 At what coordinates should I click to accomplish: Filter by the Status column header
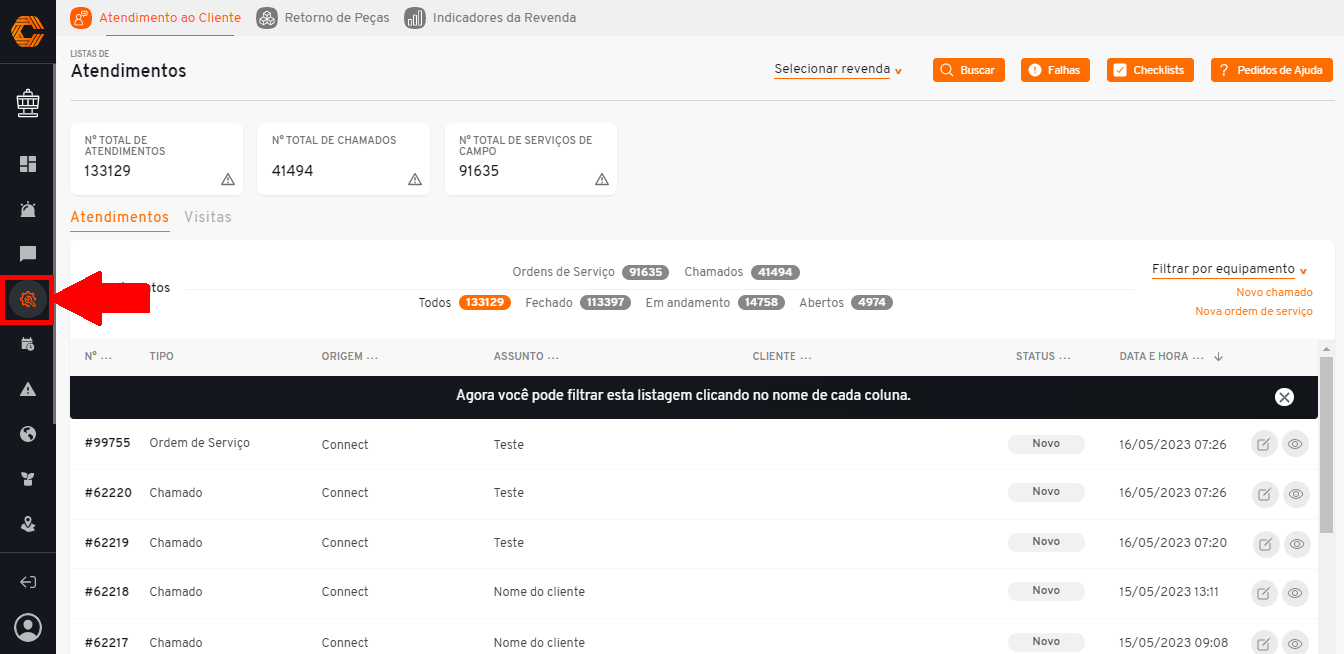1043,356
